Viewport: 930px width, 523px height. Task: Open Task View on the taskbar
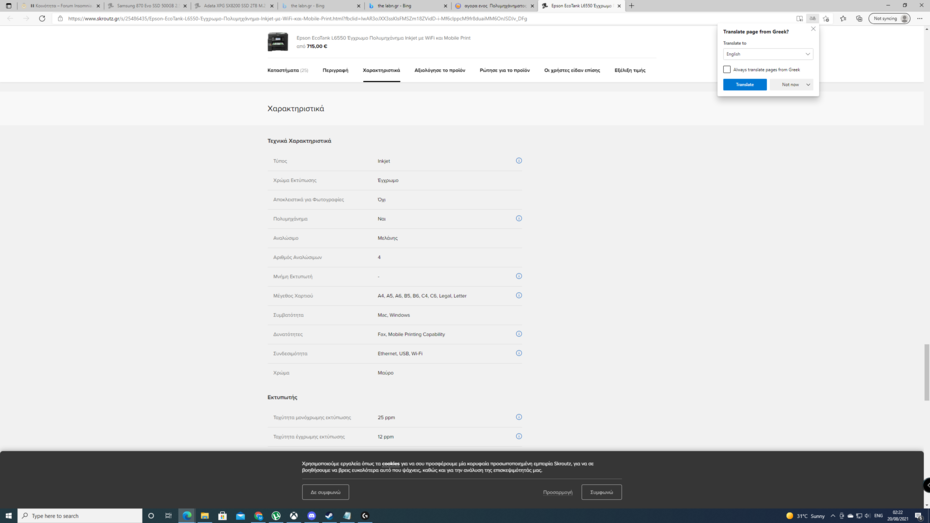click(168, 516)
